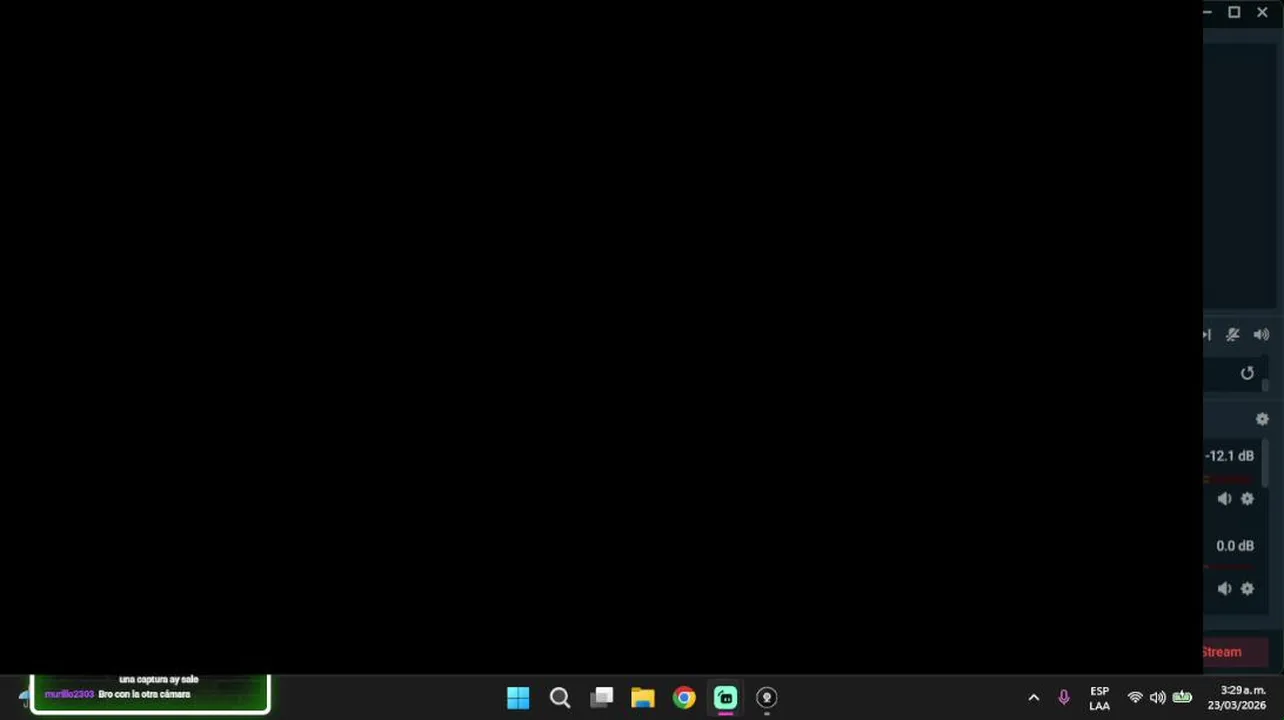Screen dimensions: 1284x720
Task: Open settings gear for 0.0 dB source
Action: (x=1247, y=589)
